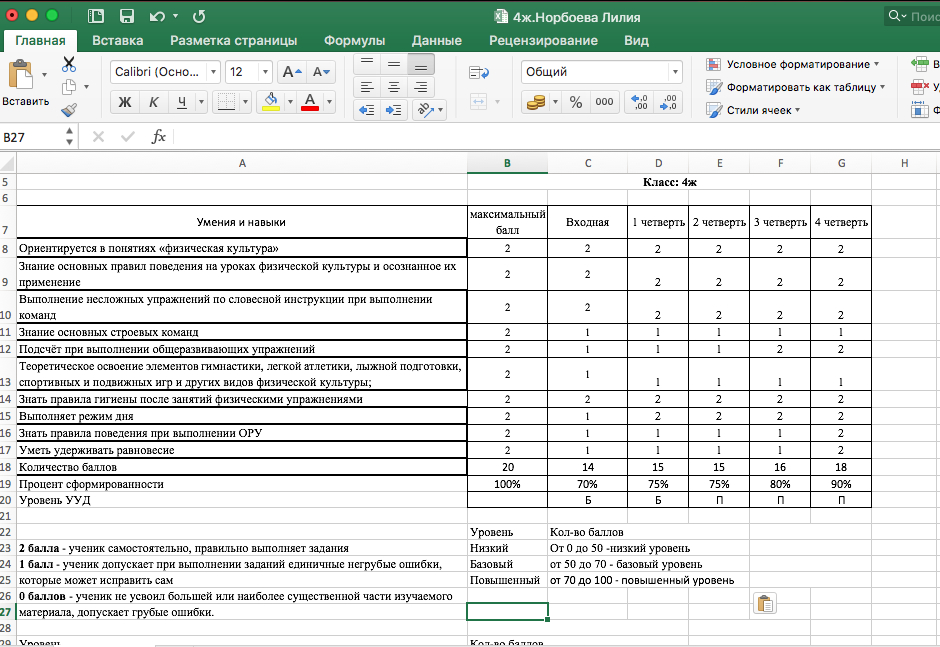Save the workbook with the floppy icon
Image resolution: width=940 pixels, height=647 pixels.
[x=126, y=16]
